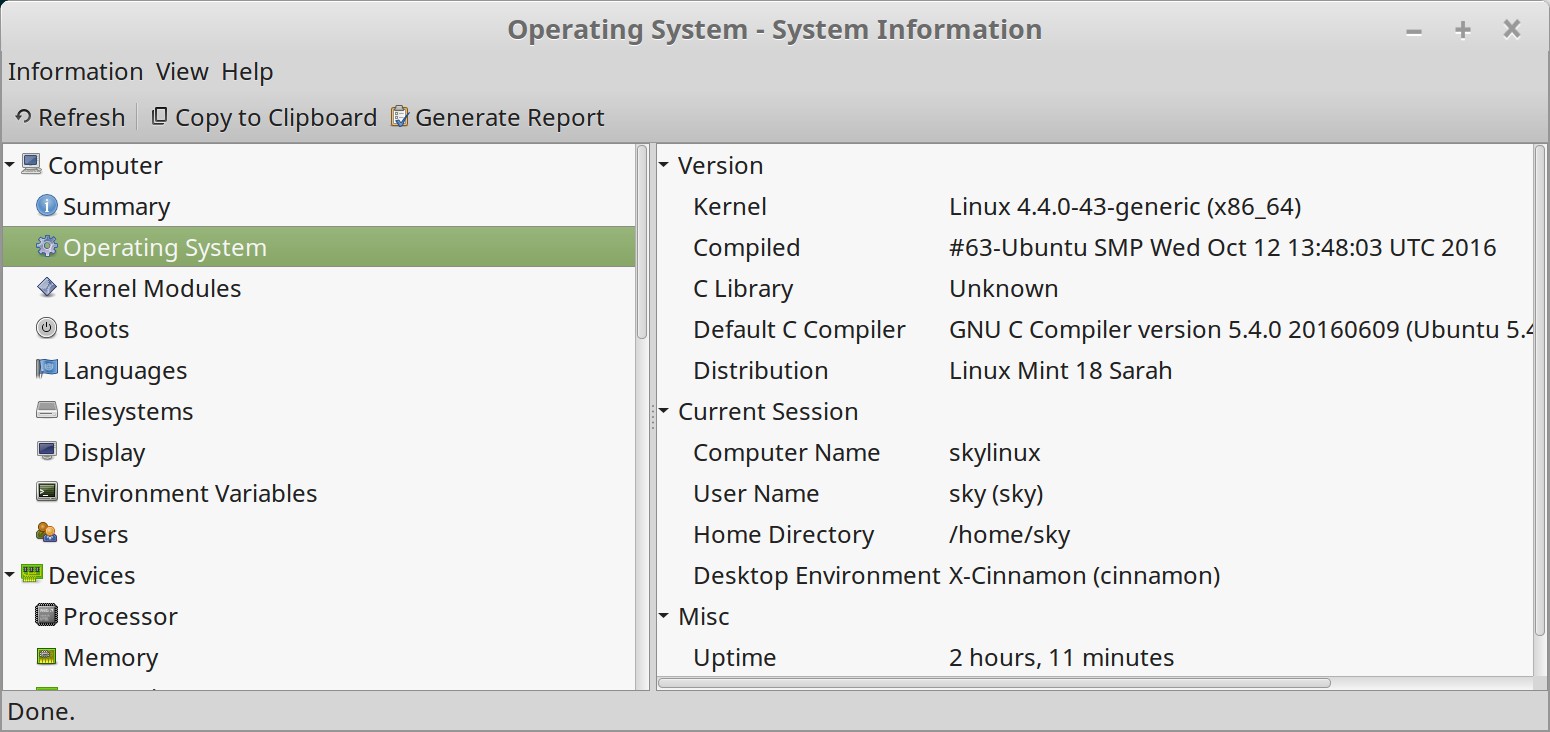The height and width of the screenshot is (732, 1550).
Task: Click Copy to Clipboard button
Action: click(264, 118)
